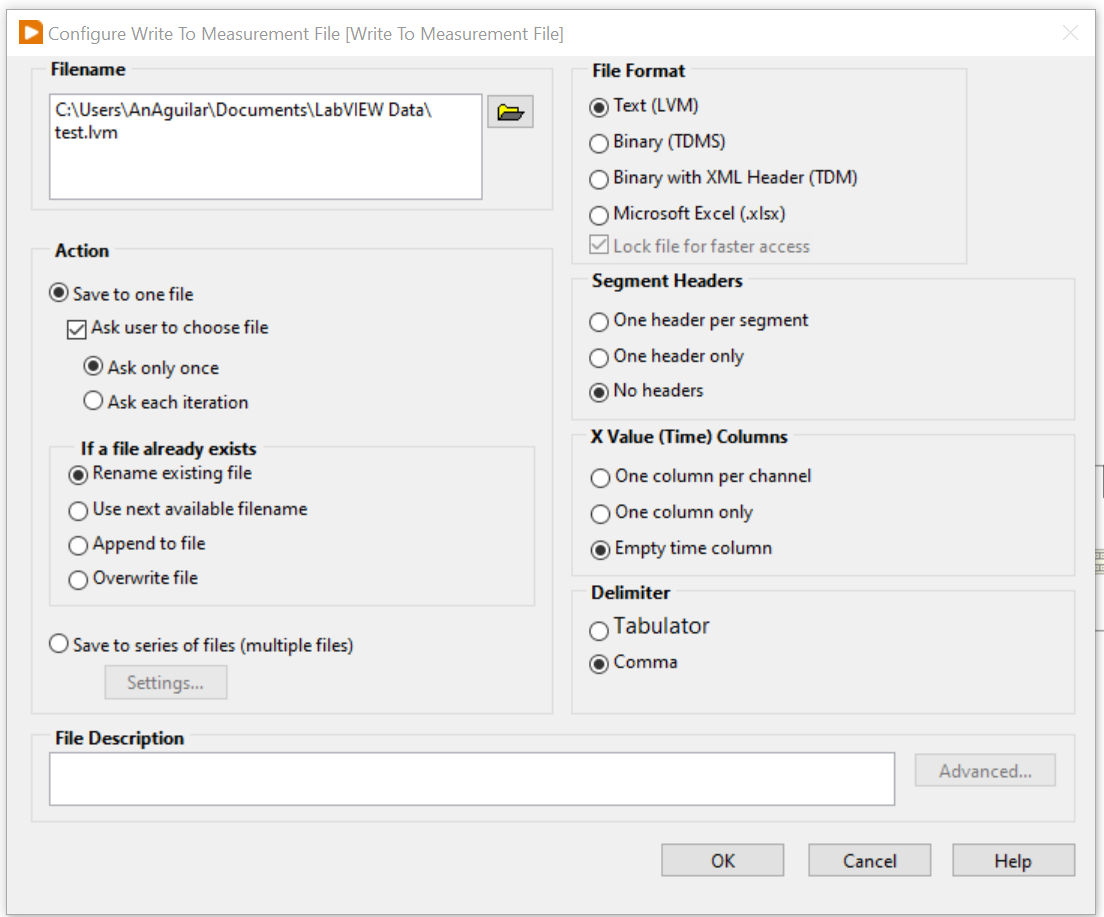This screenshot has width=1104, height=917.
Task: Close the Configure Write To Measurement File dialog
Action: (x=1070, y=33)
